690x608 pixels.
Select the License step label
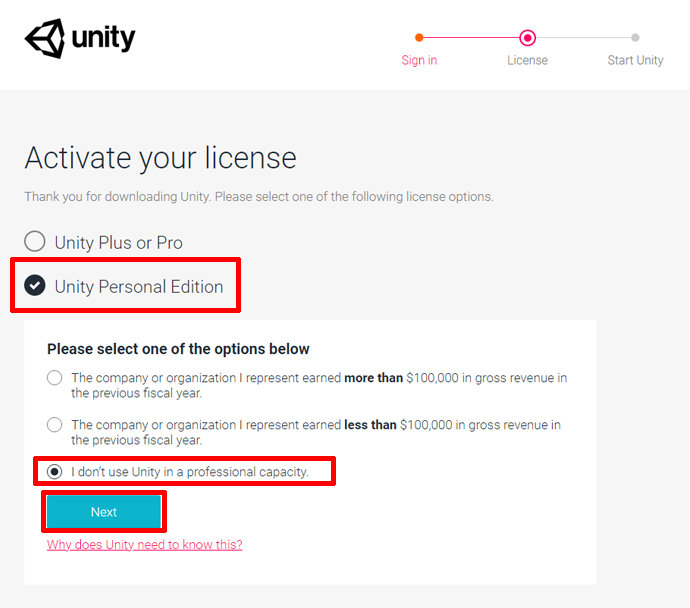(x=527, y=60)
